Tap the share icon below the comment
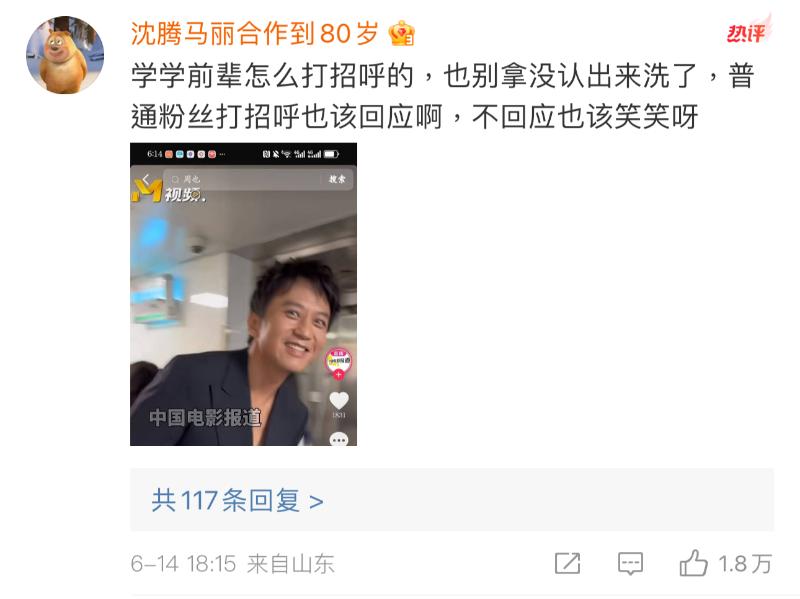The height and width of the screenshot is (599, 800). [567, 563]
